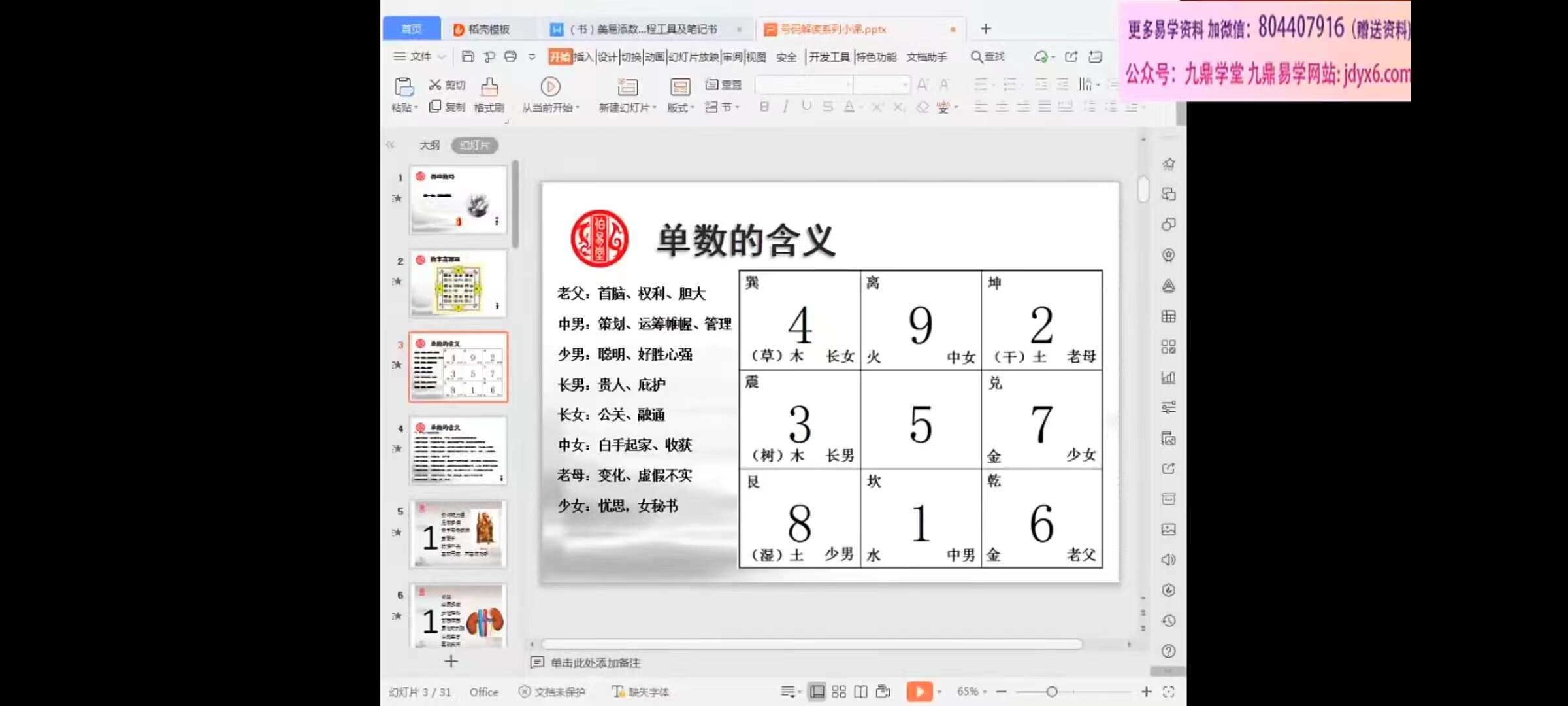The width and height of the screenshot is (1568, 706).
Task: Adjust the zoom slider handle
Action: pyautogui.click(x=1052, y=692)
